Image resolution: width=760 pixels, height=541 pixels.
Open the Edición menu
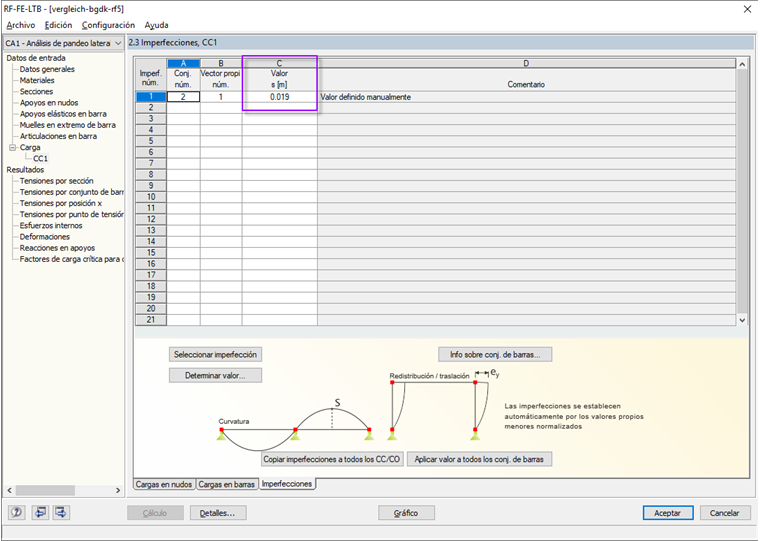(58, 25)
